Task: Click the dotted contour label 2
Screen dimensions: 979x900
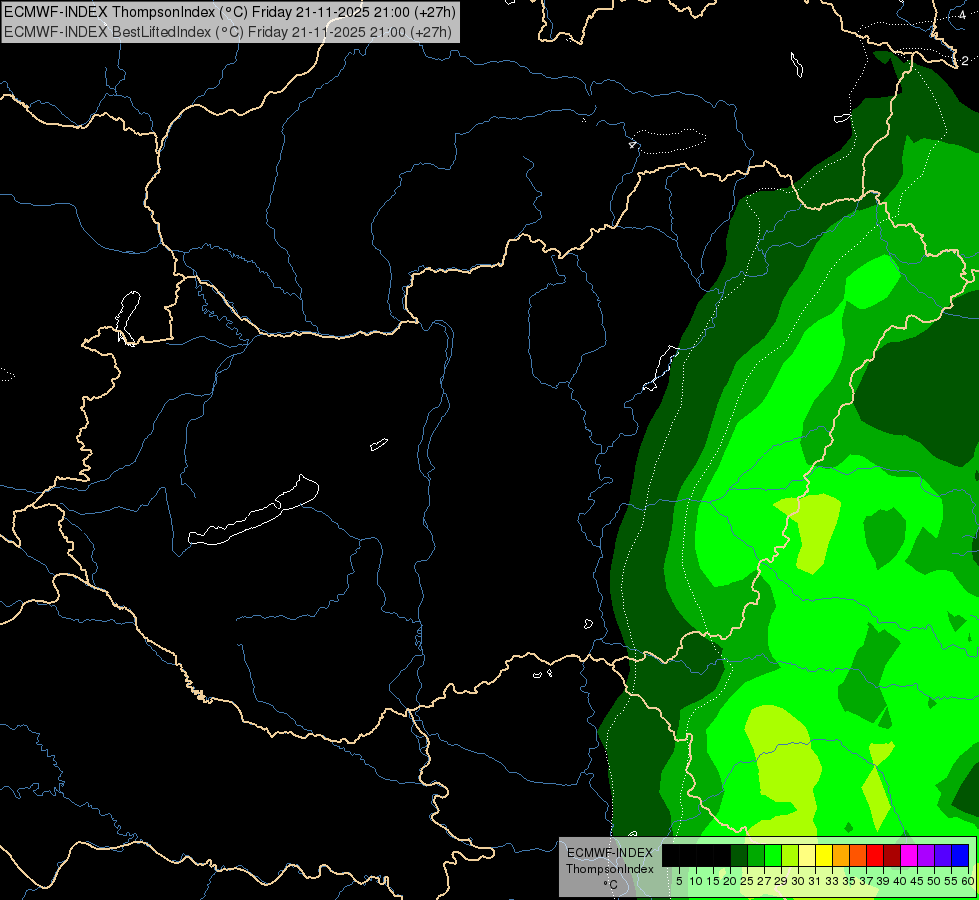Action: click(965, 61)
